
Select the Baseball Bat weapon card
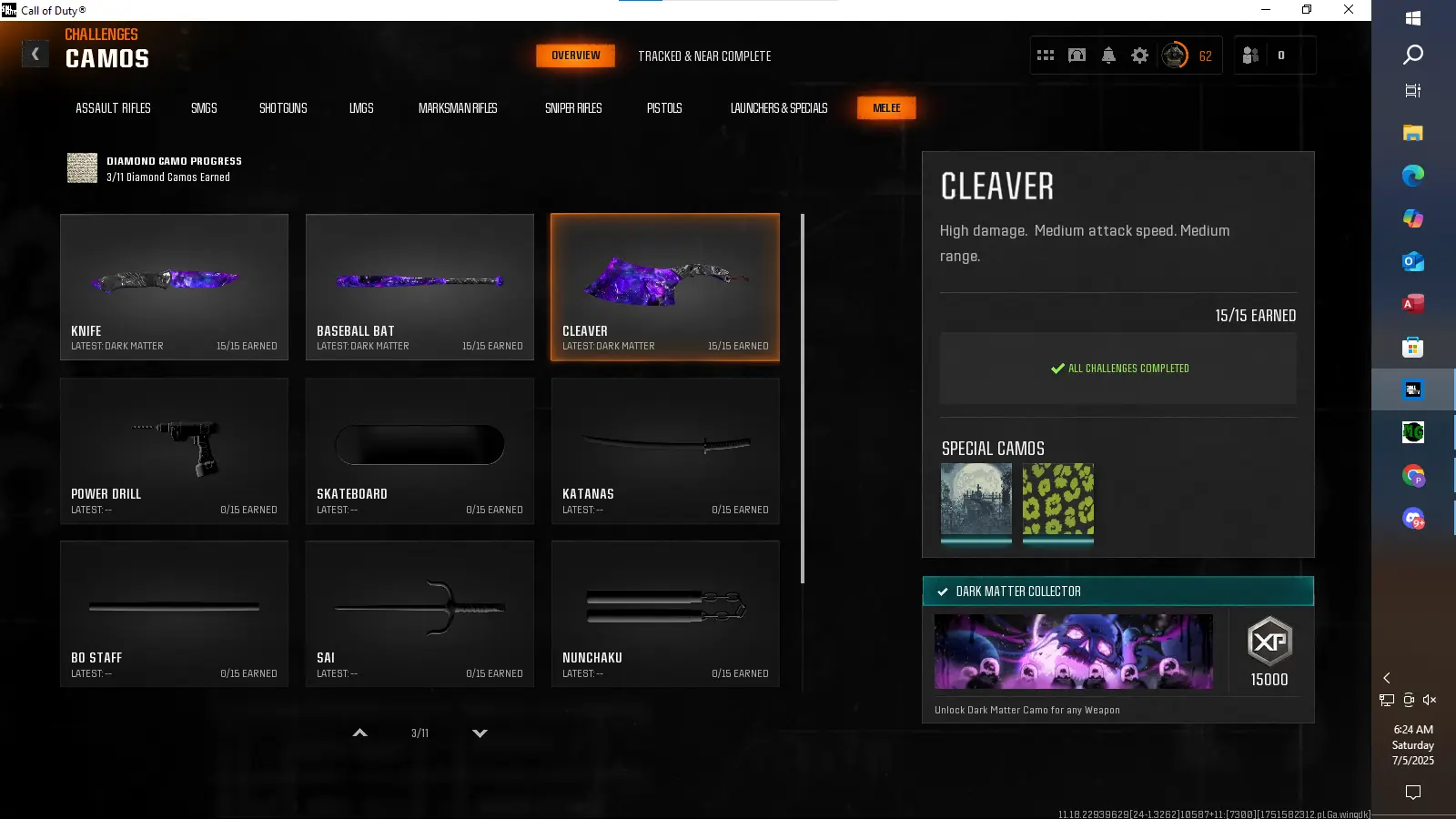coord(420,287)
